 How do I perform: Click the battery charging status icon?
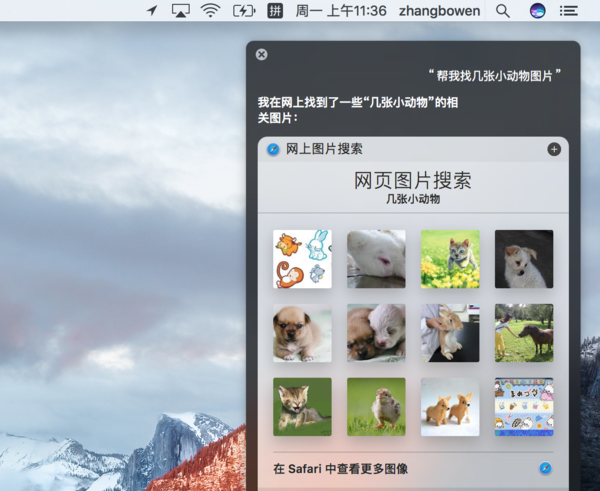(243, 11)
